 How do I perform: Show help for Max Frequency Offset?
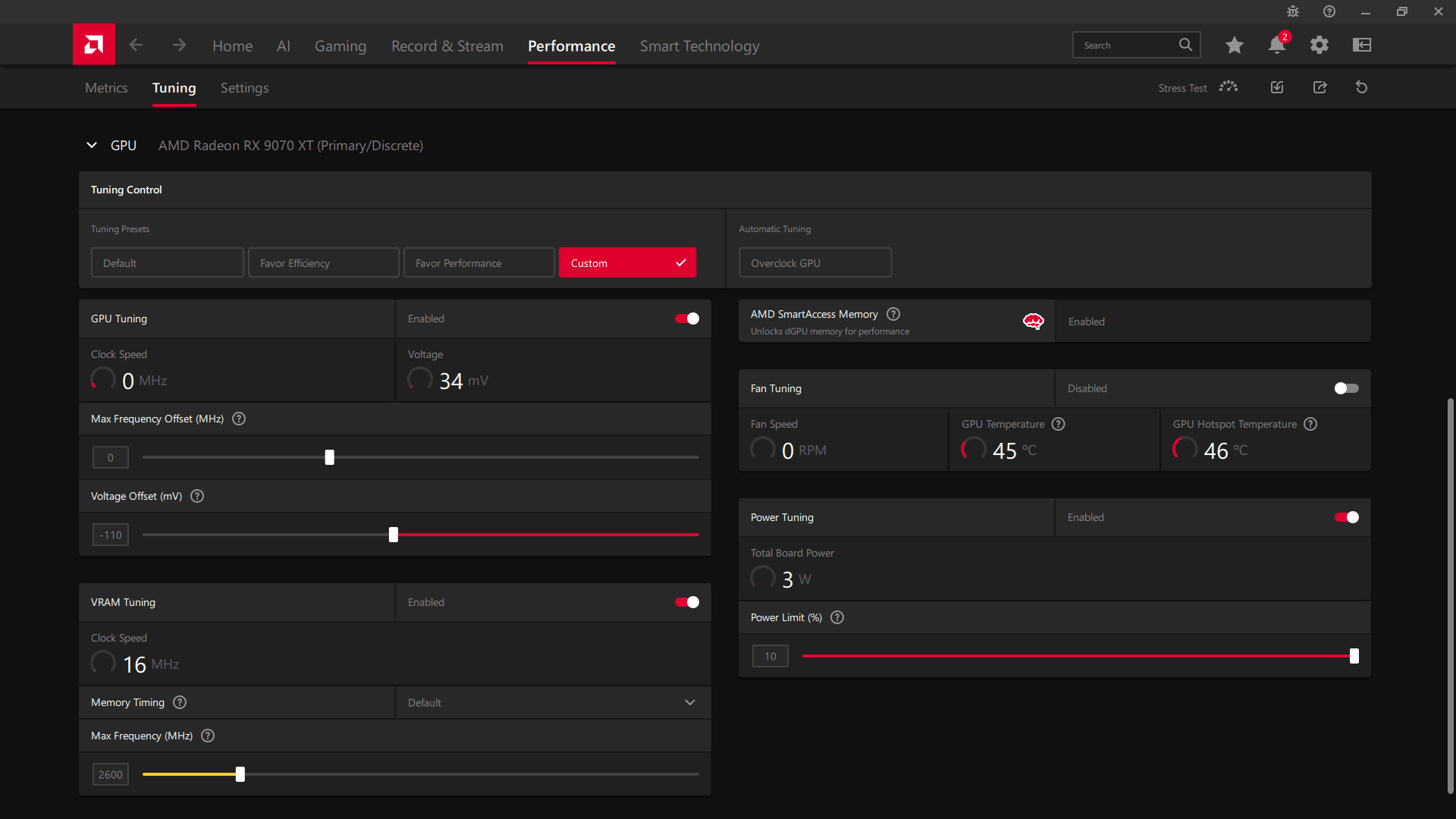coord(239,419)
